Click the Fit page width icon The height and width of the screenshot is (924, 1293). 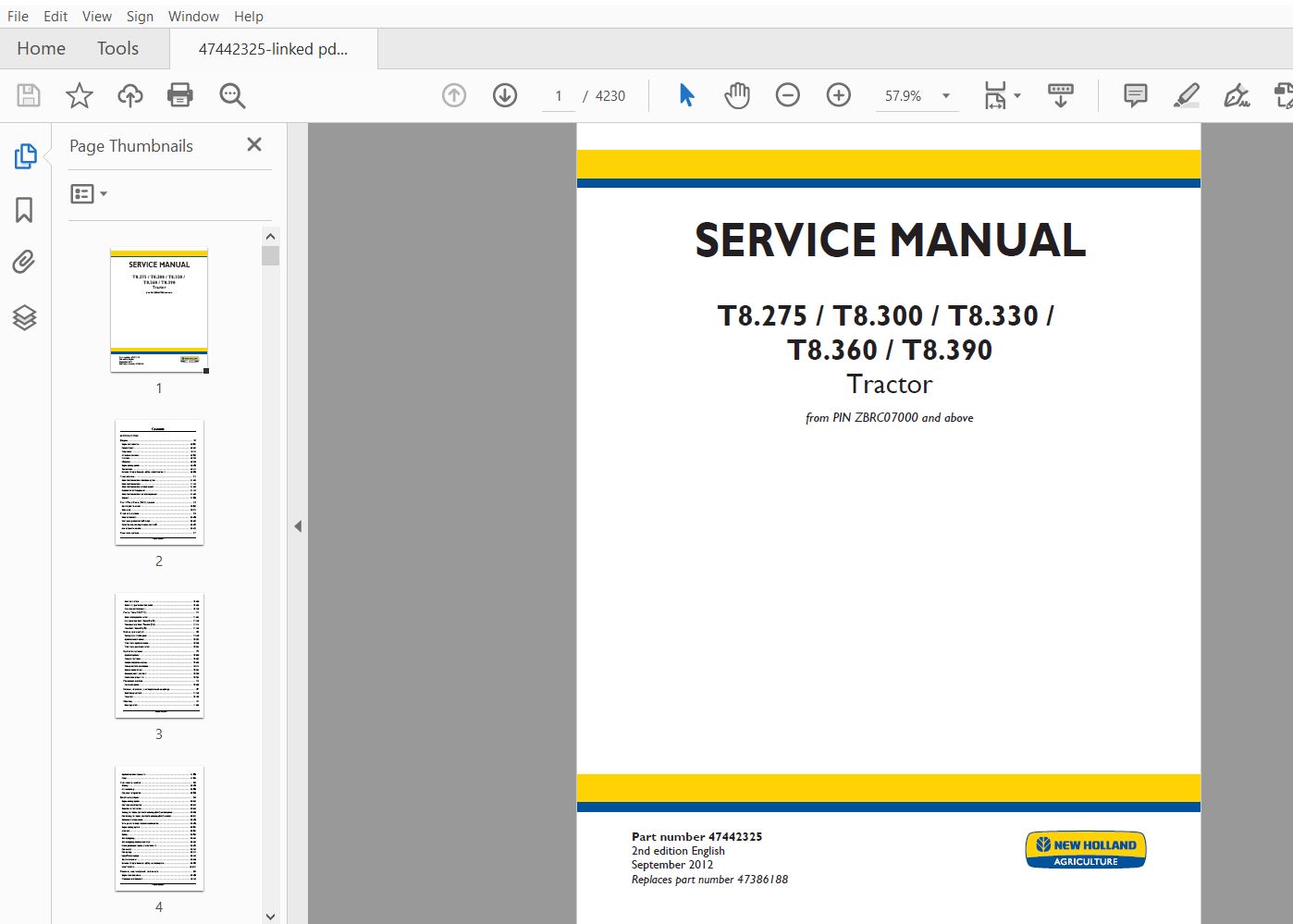(x=995, y=95)
